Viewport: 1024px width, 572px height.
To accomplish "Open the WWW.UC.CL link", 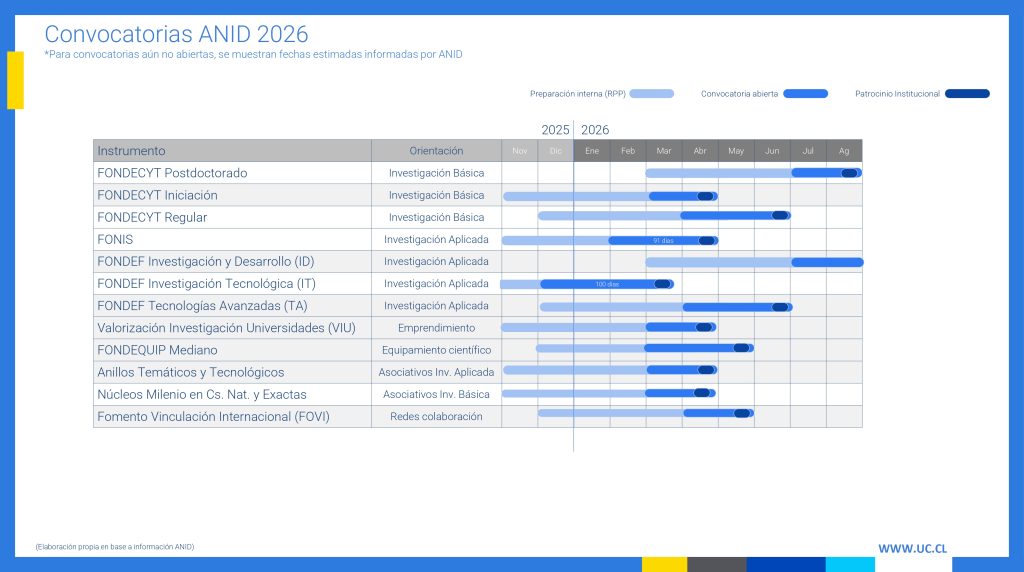I will point(912,548).
